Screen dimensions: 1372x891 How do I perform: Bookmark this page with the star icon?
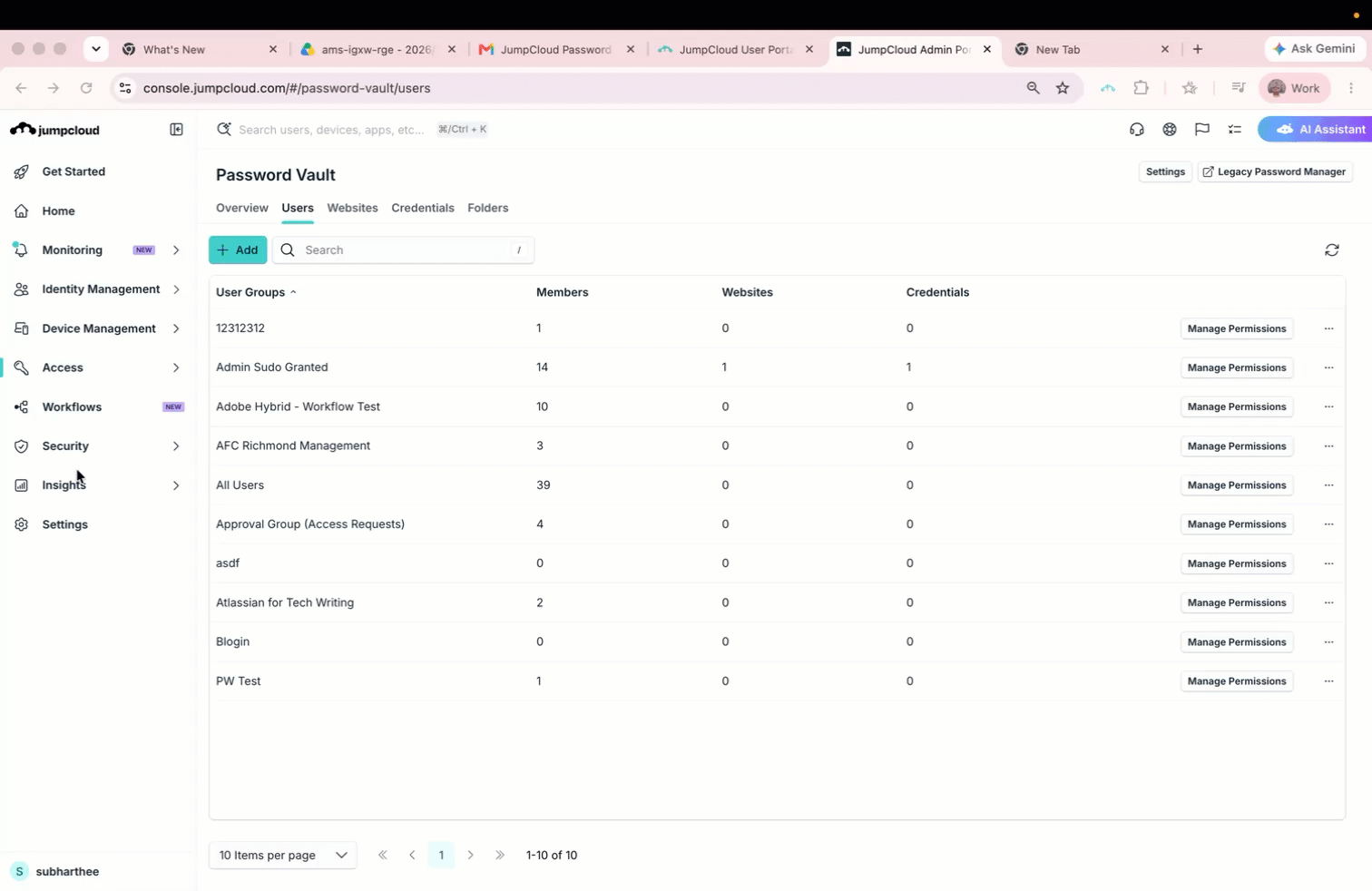[1063, 88]
